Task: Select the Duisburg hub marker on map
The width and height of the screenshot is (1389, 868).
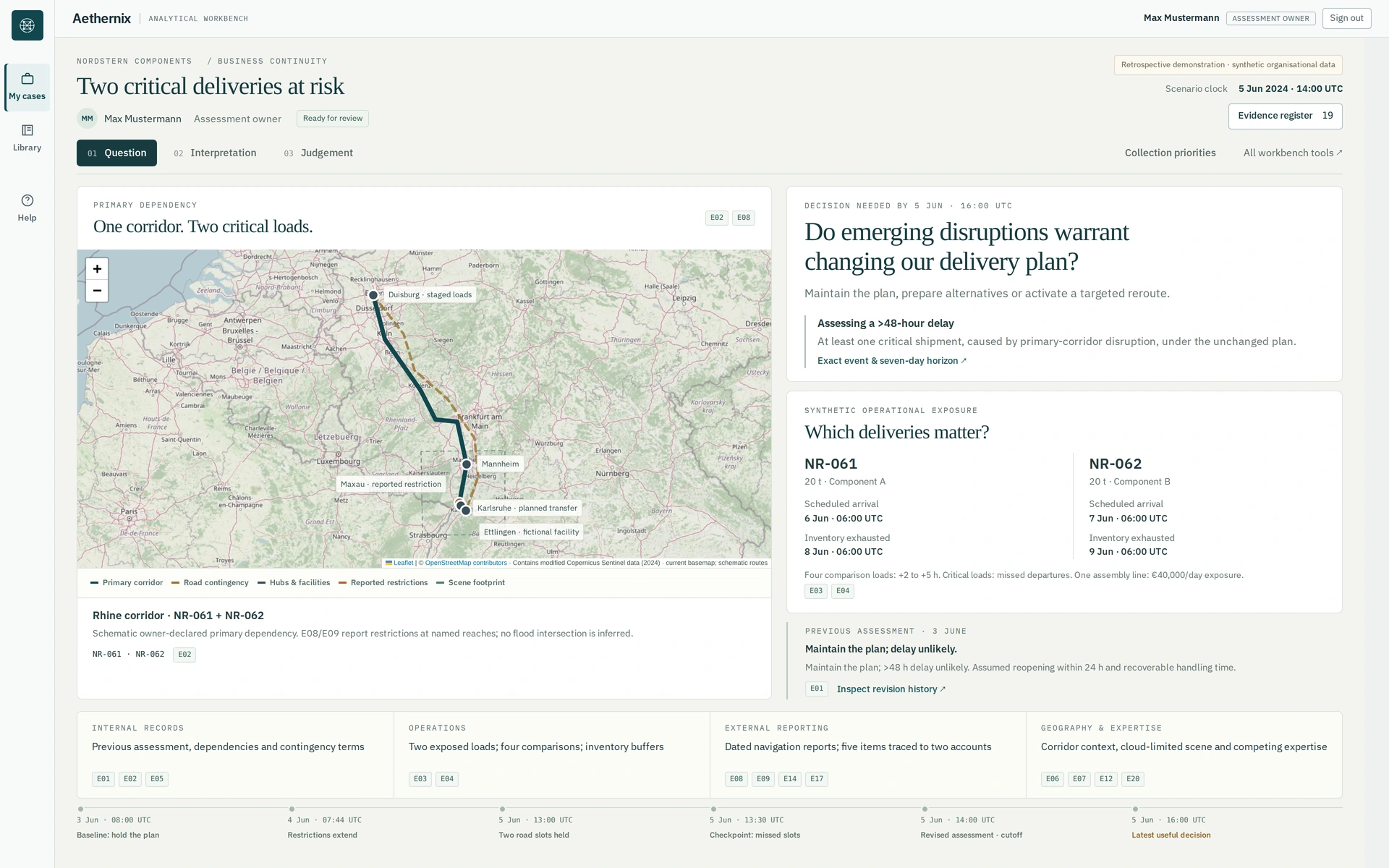Action: pyautogui.click(x=373, y=295)
